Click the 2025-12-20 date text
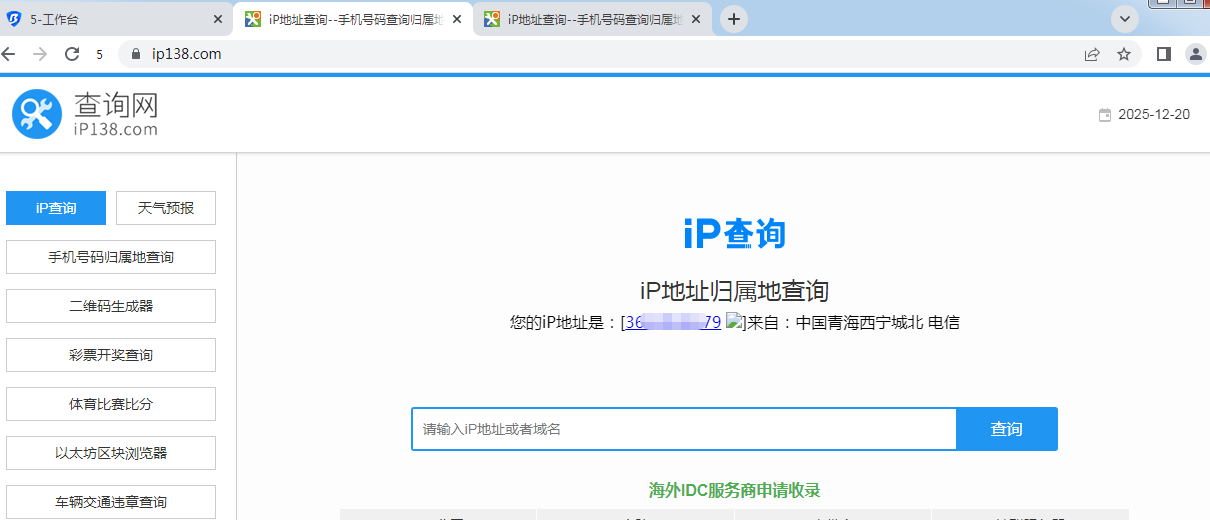The height and width of the screenshot is (520, 1210). click(x=1154, y=115)
